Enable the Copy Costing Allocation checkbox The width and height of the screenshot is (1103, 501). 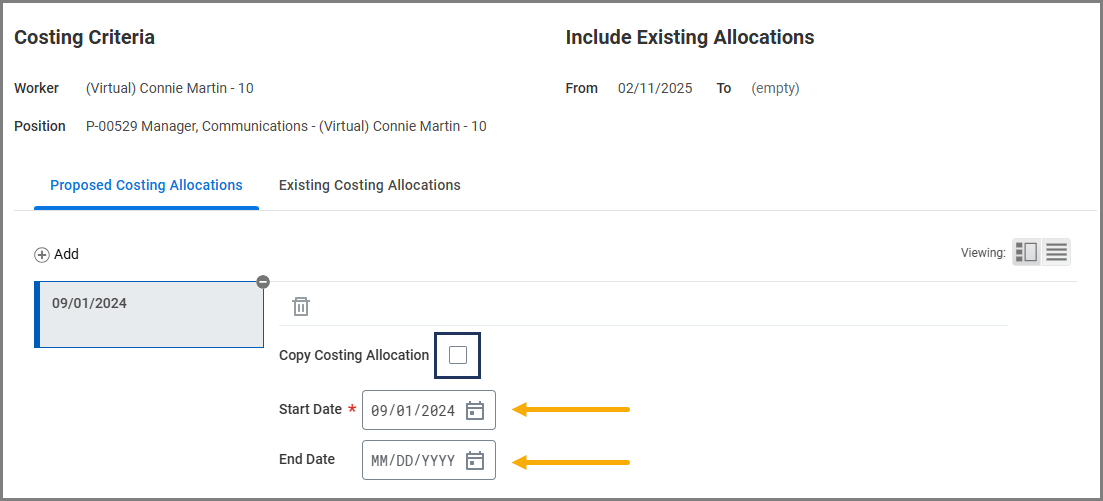458,355
